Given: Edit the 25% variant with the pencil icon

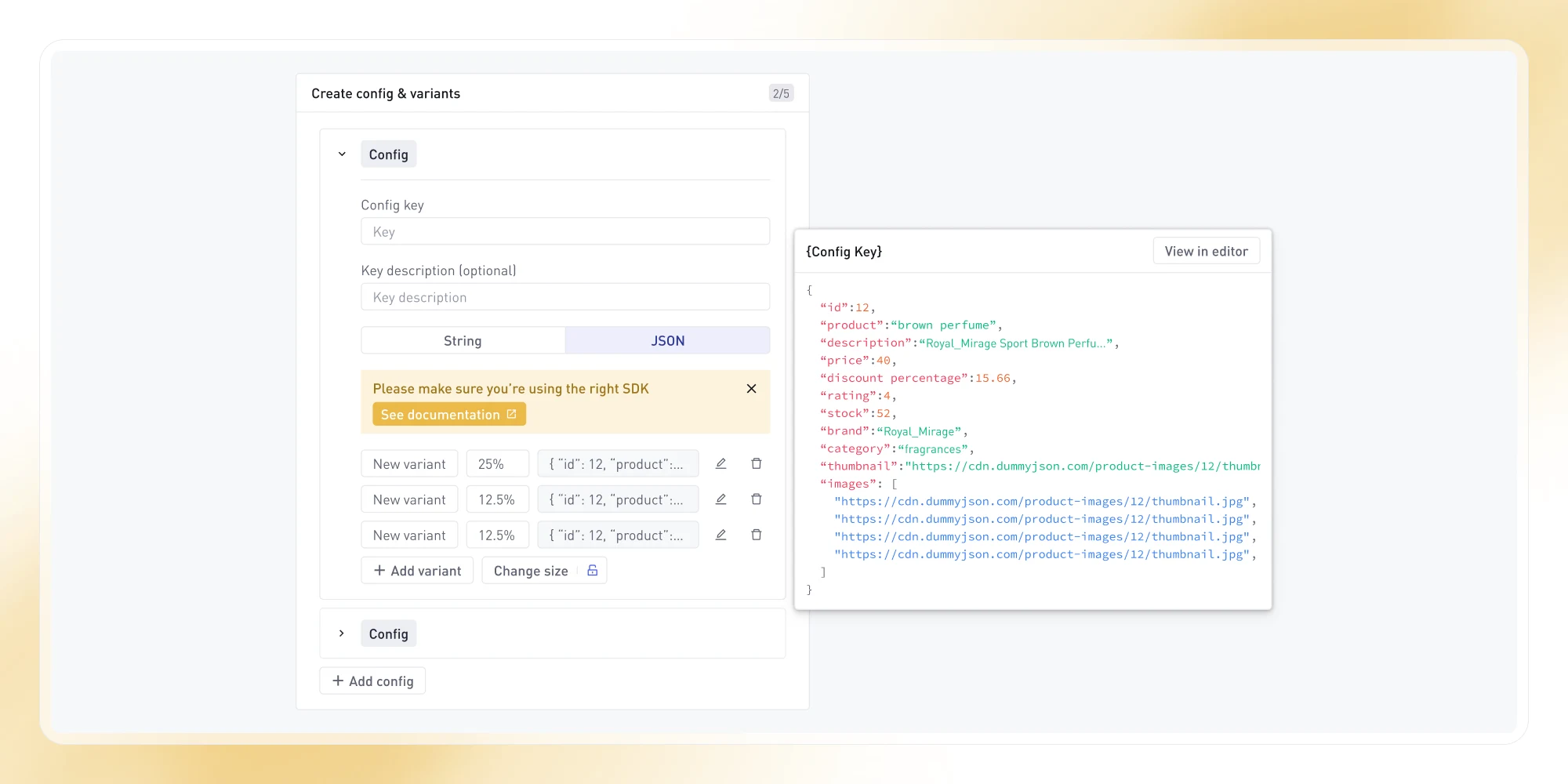Looking at the screenshot, I should tap(720, 463).
